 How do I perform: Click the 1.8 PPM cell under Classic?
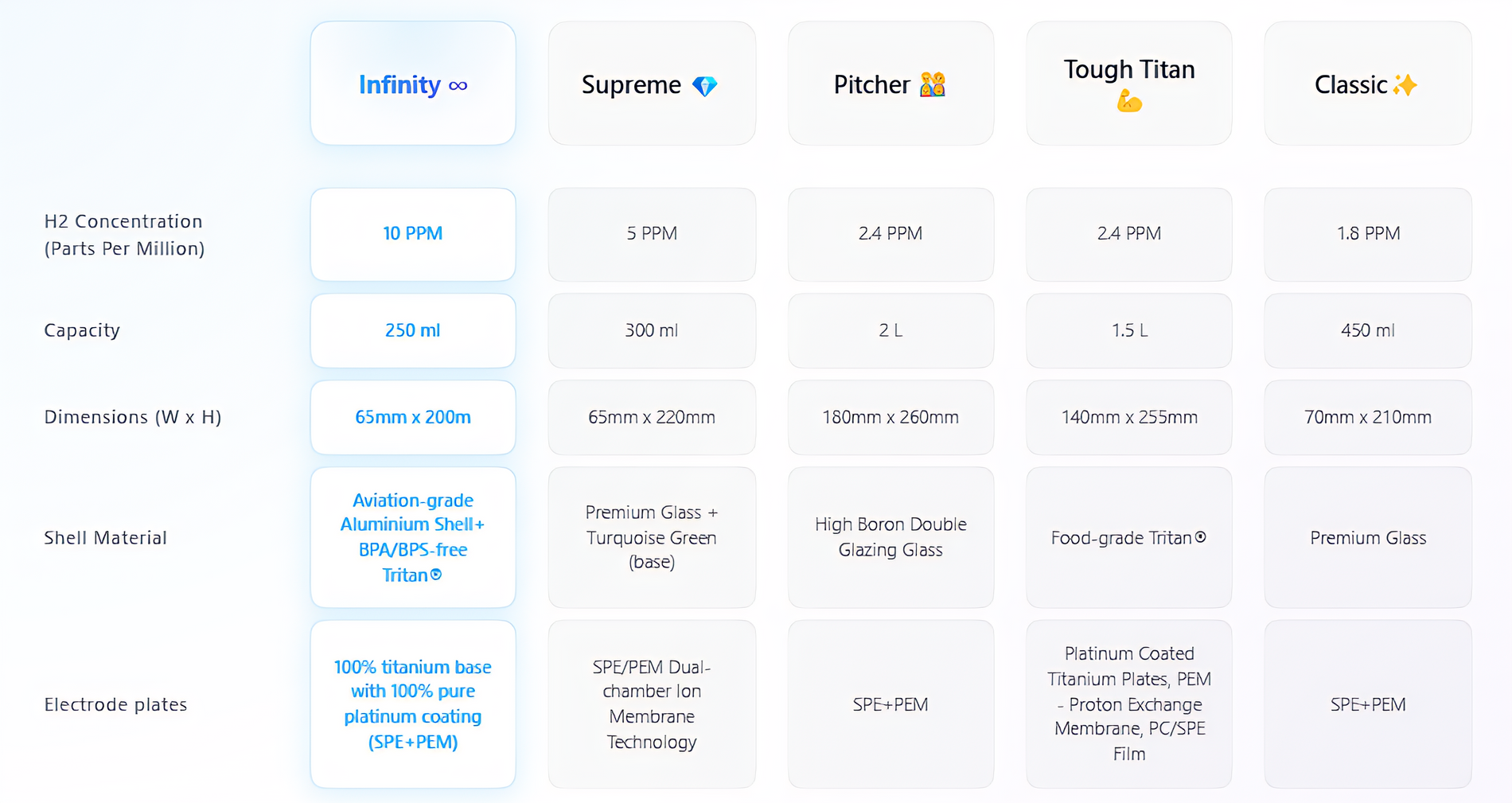pos(1368,234)
